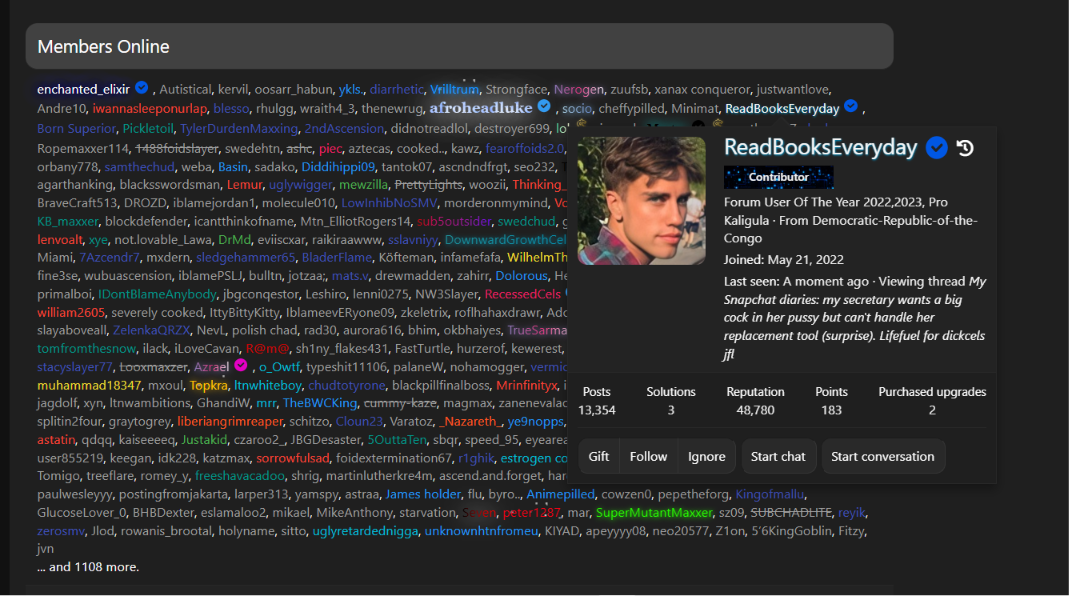This screenshot has height=596, width=1069.
Task: Open member muhammad18347's profile
Action: pyautogui.click(x=89, y=385)
